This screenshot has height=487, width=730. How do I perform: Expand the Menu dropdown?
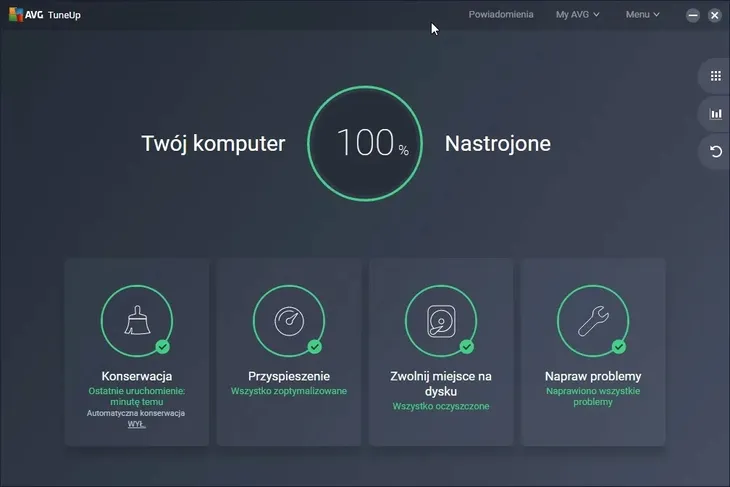pos(642,14)
